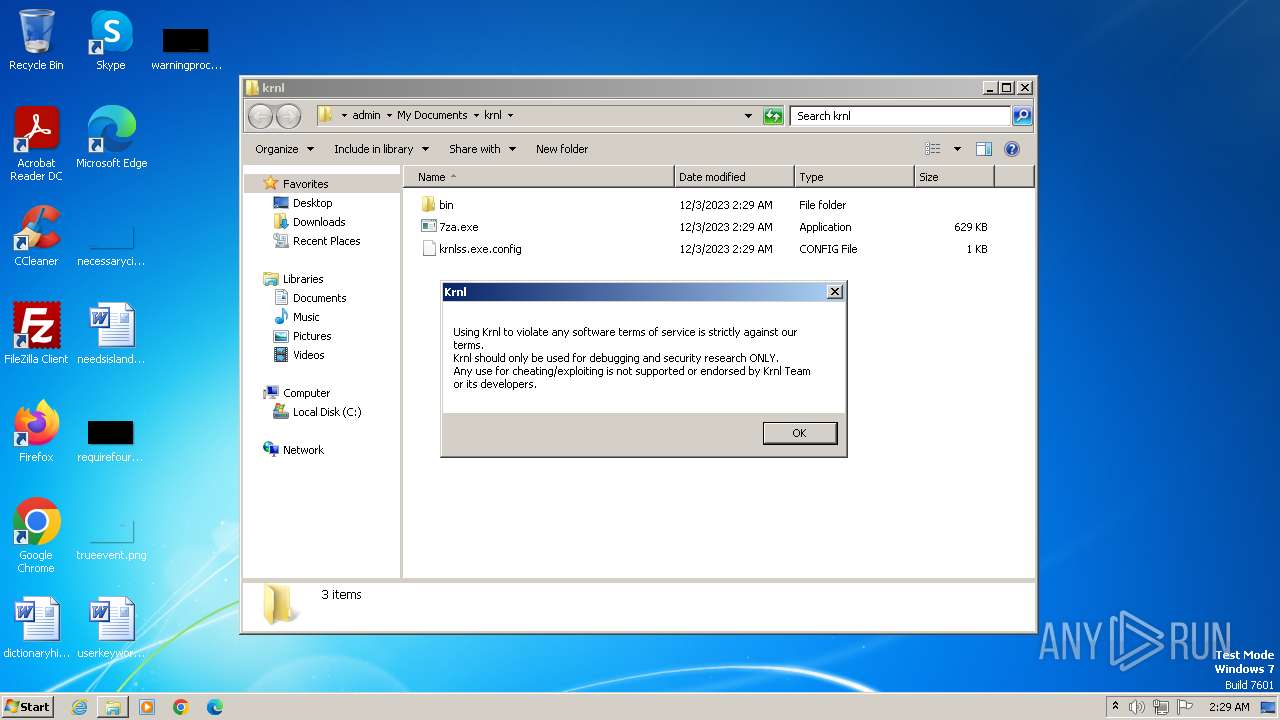
Task: Select Favorites in navigation pane
Action: point(305,184)
